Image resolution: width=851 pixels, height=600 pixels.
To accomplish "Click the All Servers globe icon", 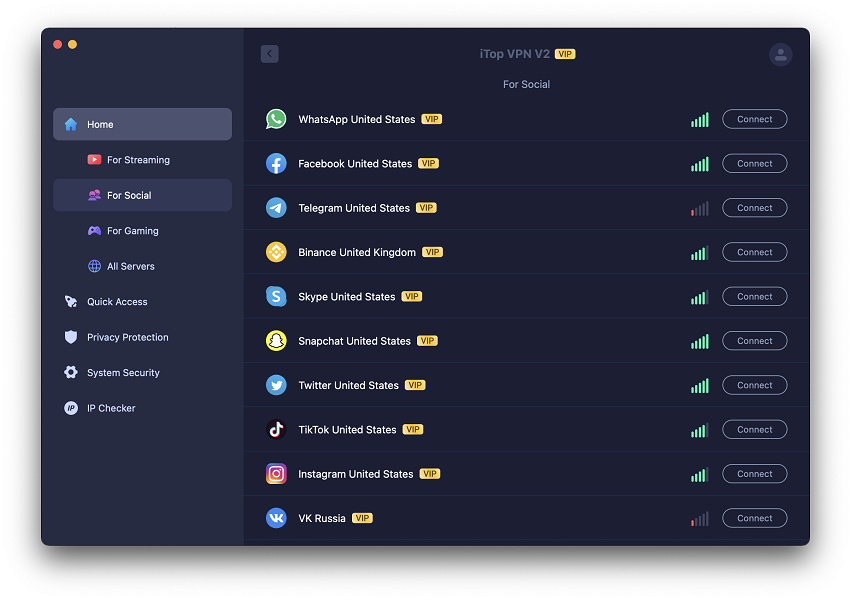I will (94, 266).
